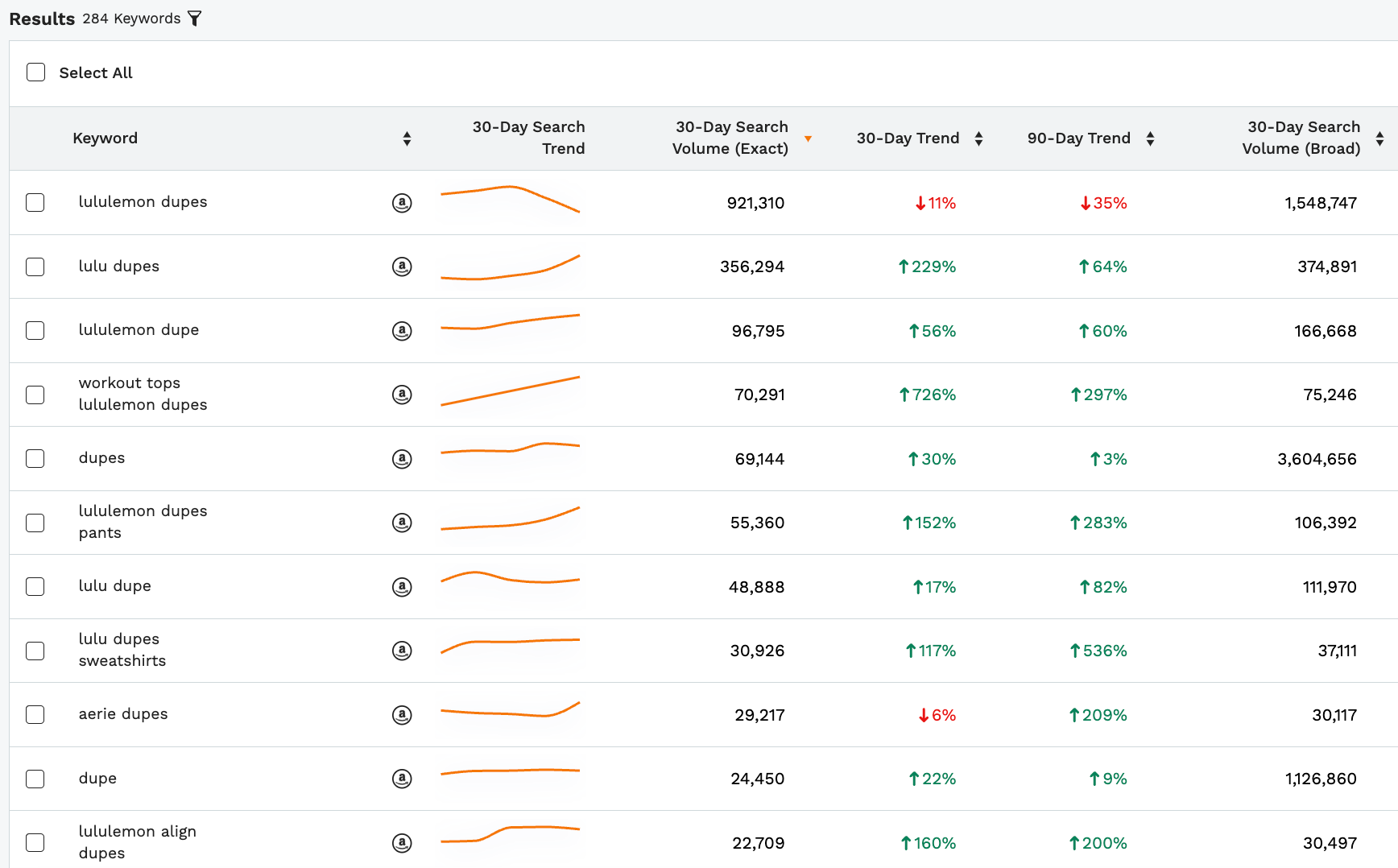Screen dimensions: 1398x868
Task: Open the keyword filter funnel icon
Action: click(x=194, y=19)
